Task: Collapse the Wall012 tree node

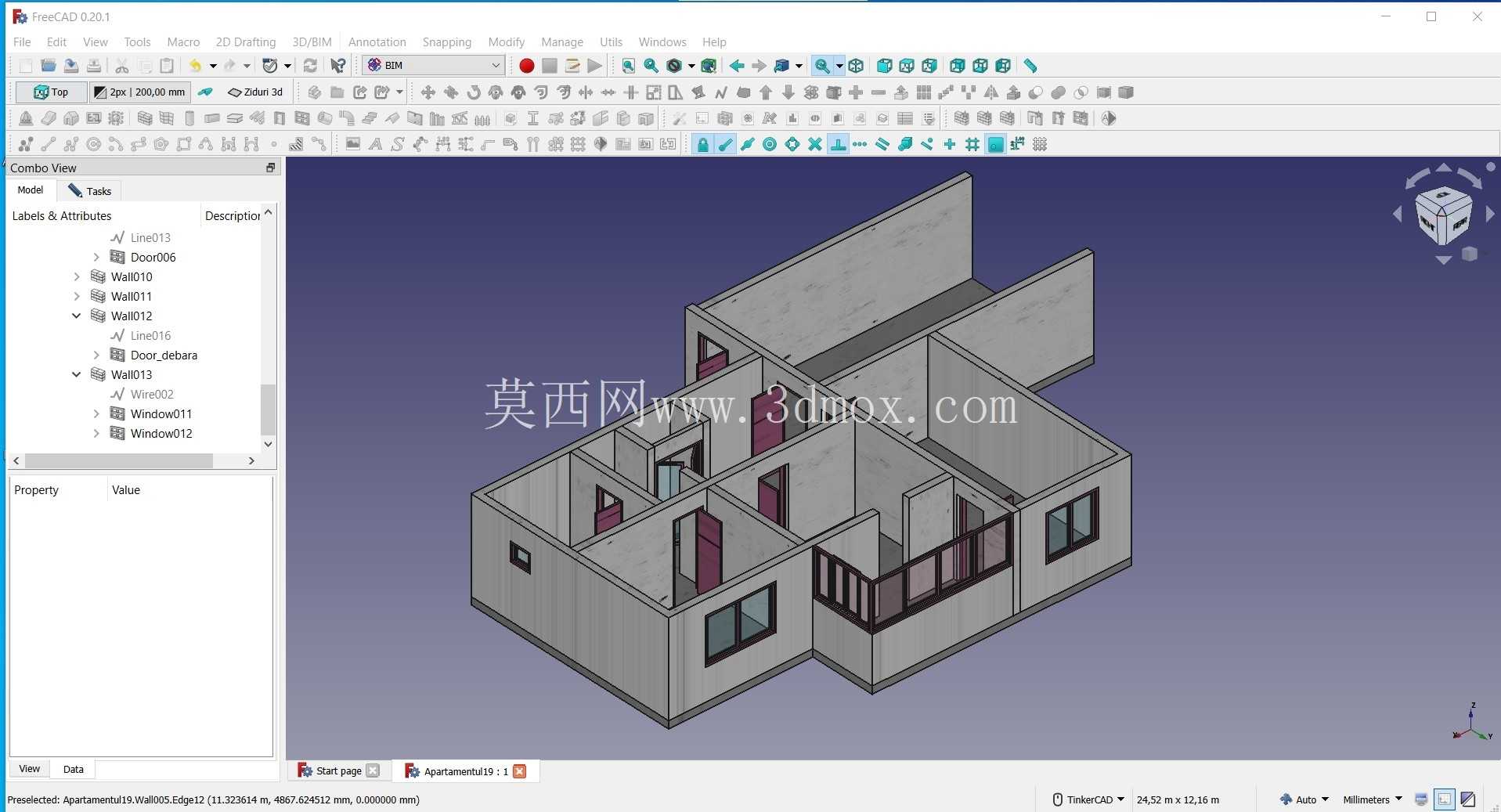Action: click(x=77, y=316)
